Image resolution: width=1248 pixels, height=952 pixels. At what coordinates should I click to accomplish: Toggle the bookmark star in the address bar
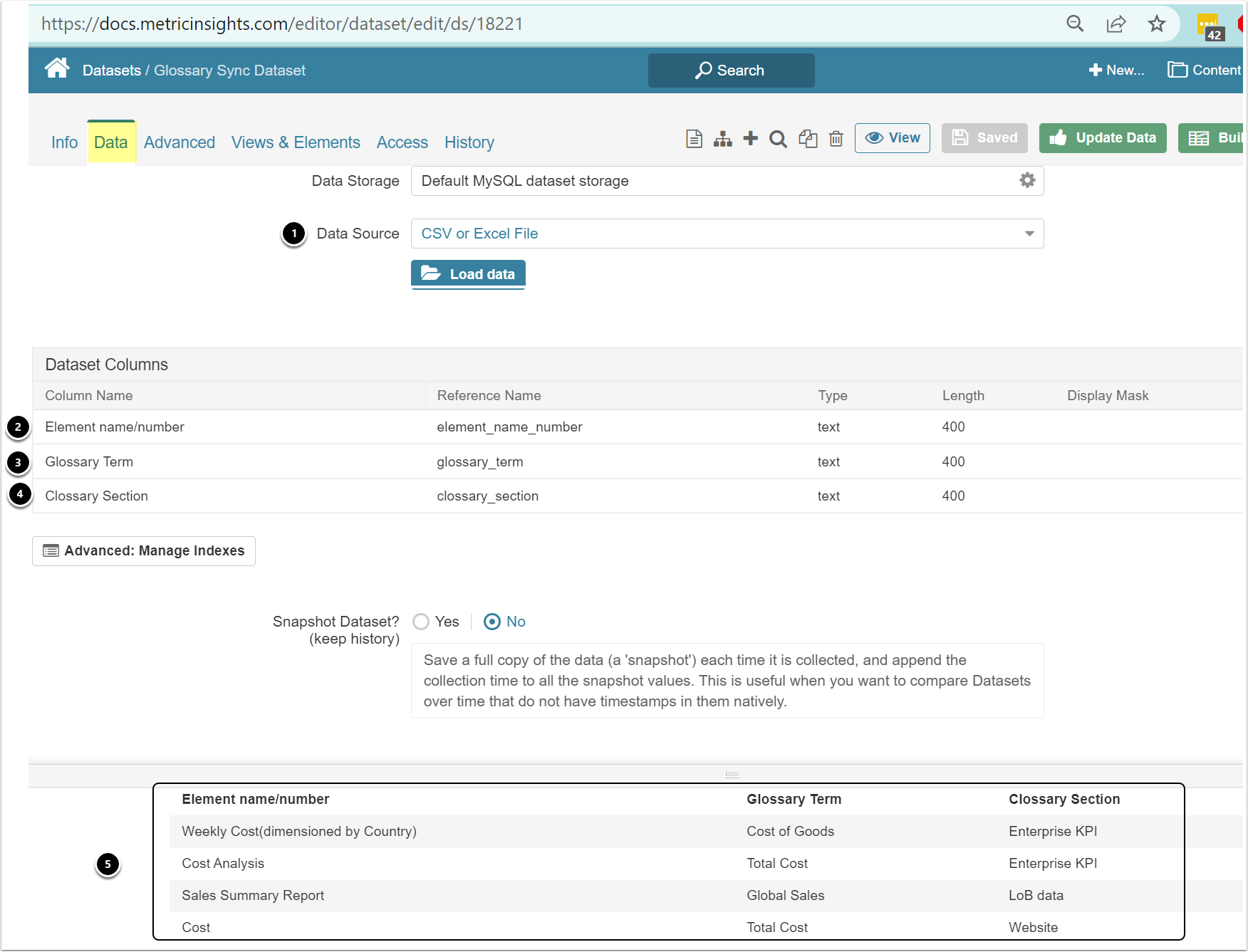[1157, 23]
